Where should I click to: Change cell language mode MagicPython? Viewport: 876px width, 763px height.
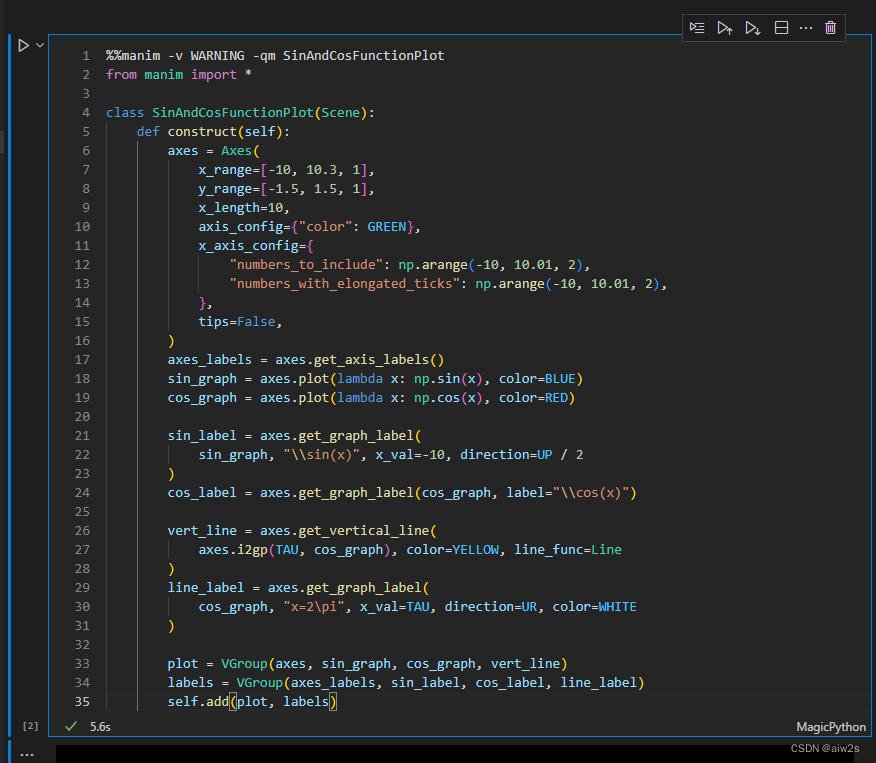coord(831,727)
